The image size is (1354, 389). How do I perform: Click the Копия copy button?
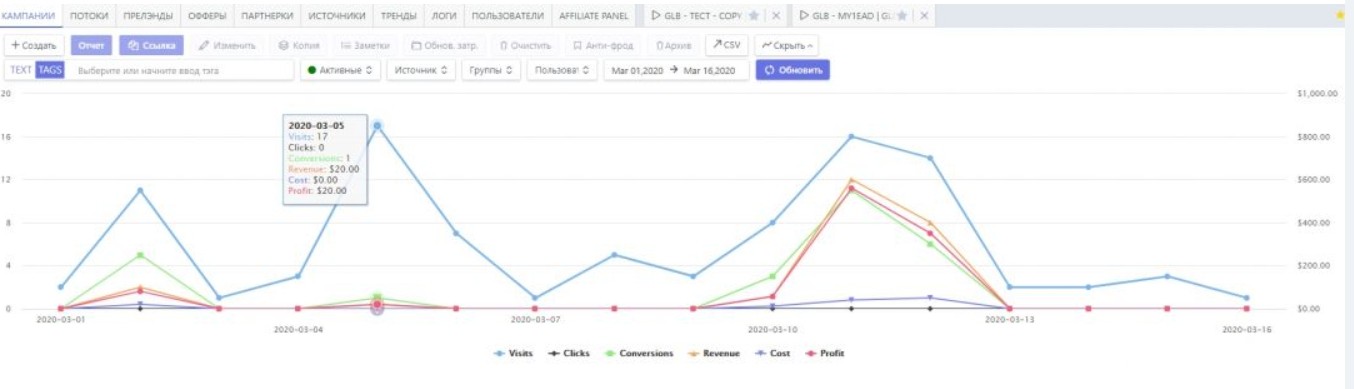pos(298,45)
